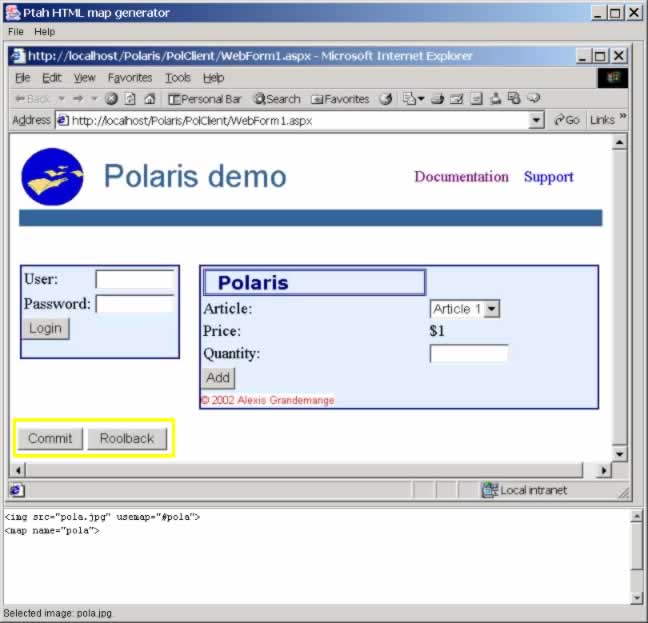This screenshot has width=648, height=623.
Task: Click the status bar page icon
Action: coord(17,490)
